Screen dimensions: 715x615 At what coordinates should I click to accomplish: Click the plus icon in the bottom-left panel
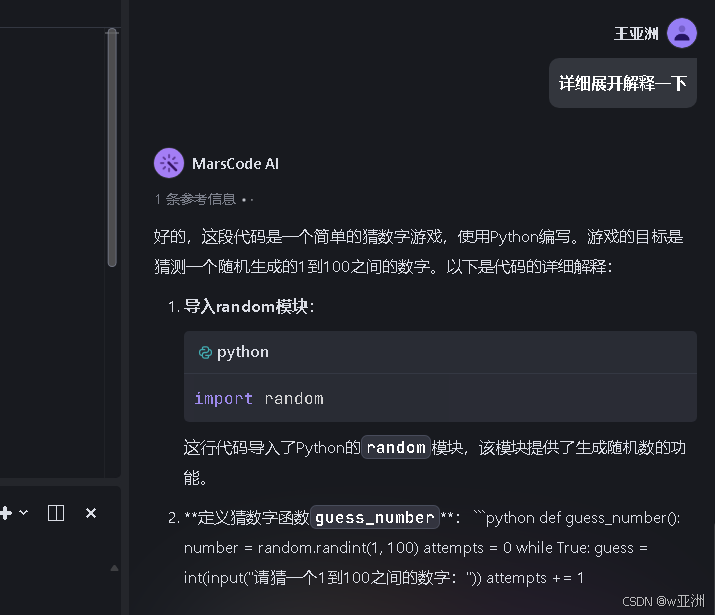[5, 513]
